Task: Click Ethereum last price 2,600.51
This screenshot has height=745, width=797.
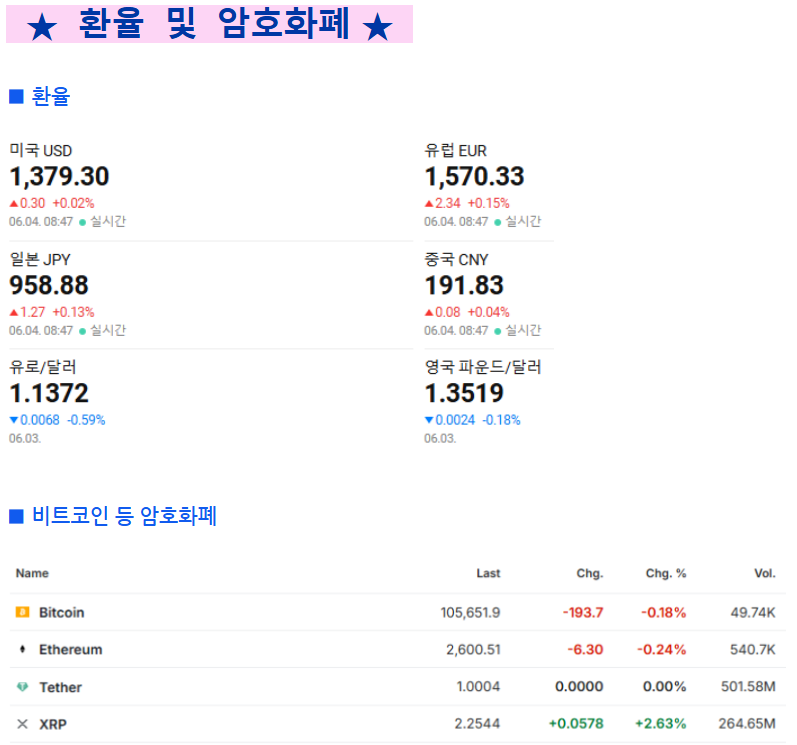Action: pyautogui.click(x=473, y=649)
